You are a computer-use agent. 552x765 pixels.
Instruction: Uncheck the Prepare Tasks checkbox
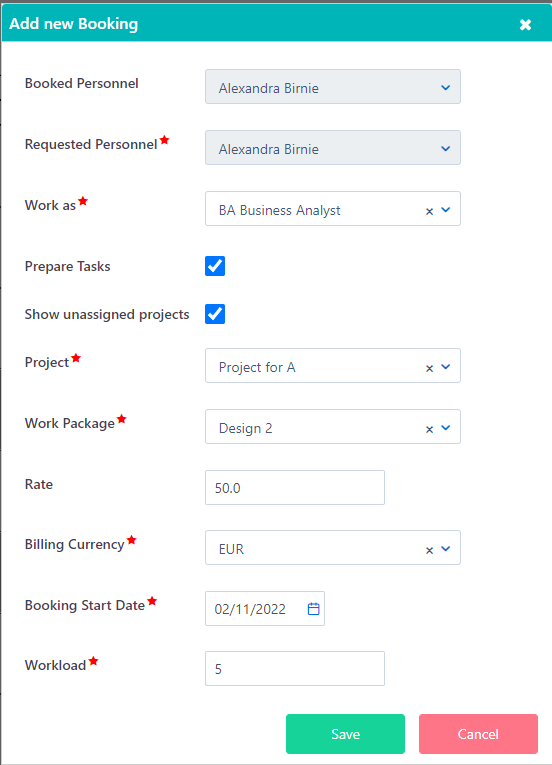215,266
